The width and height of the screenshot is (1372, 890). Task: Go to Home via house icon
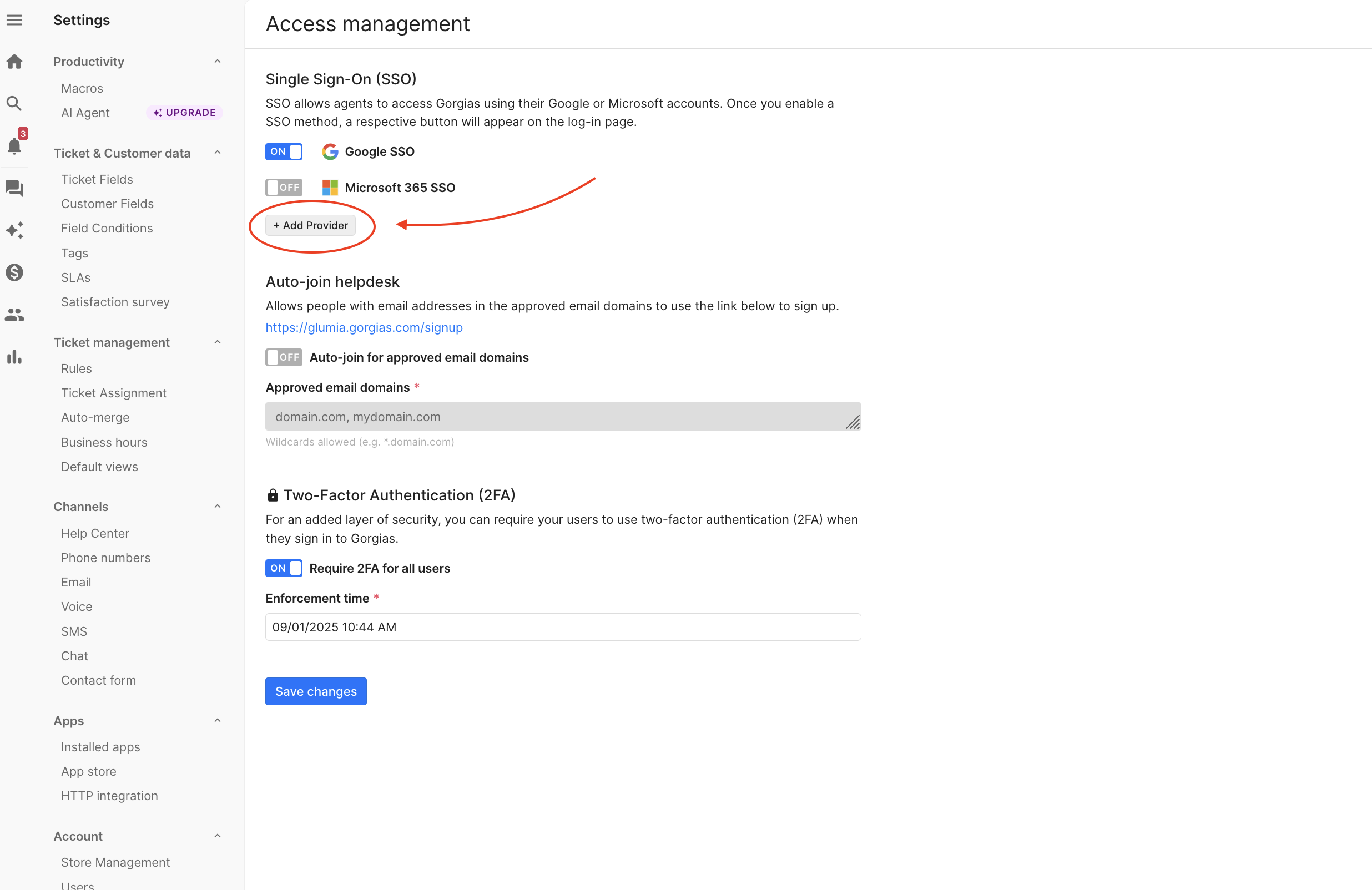(14, 62)
